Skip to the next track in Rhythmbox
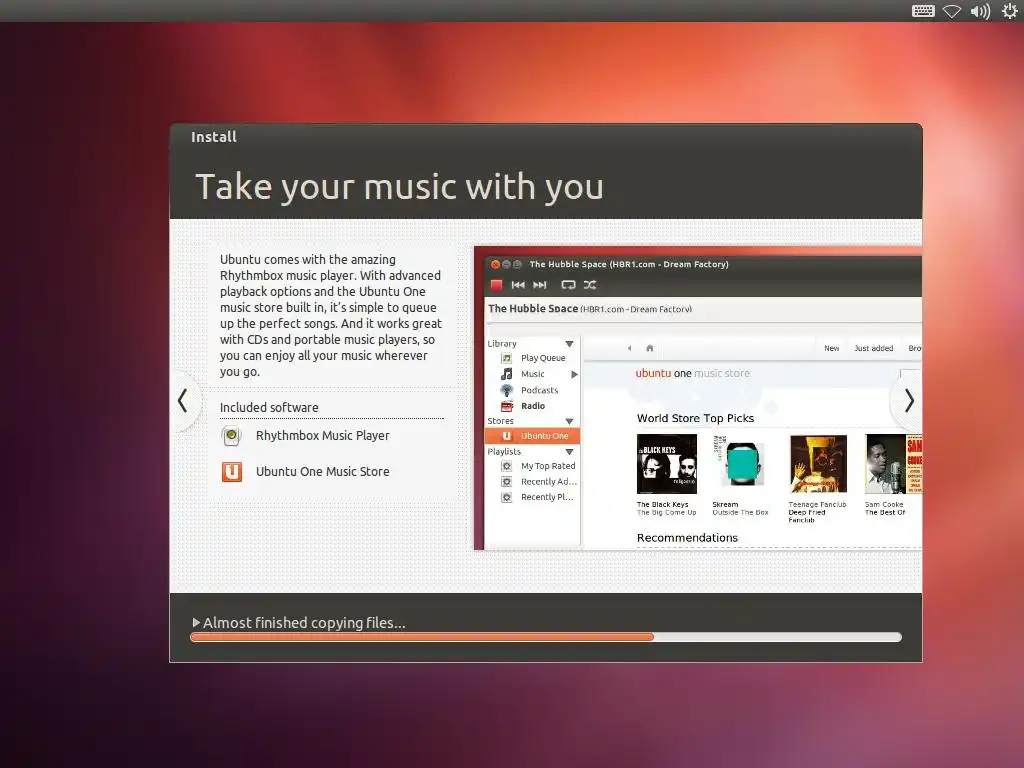This screenshot has width=1024, height=768. (x=540, y=285)
